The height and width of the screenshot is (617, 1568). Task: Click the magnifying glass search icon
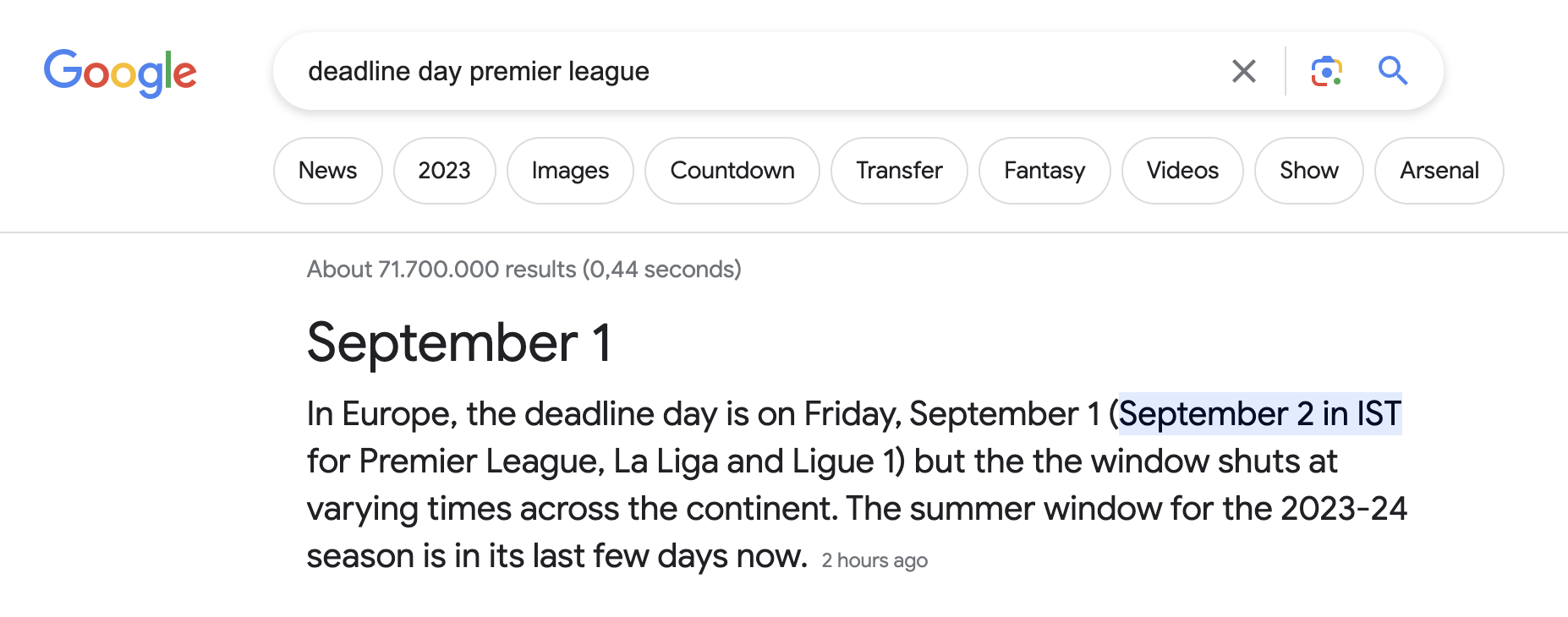(1392, 71)
